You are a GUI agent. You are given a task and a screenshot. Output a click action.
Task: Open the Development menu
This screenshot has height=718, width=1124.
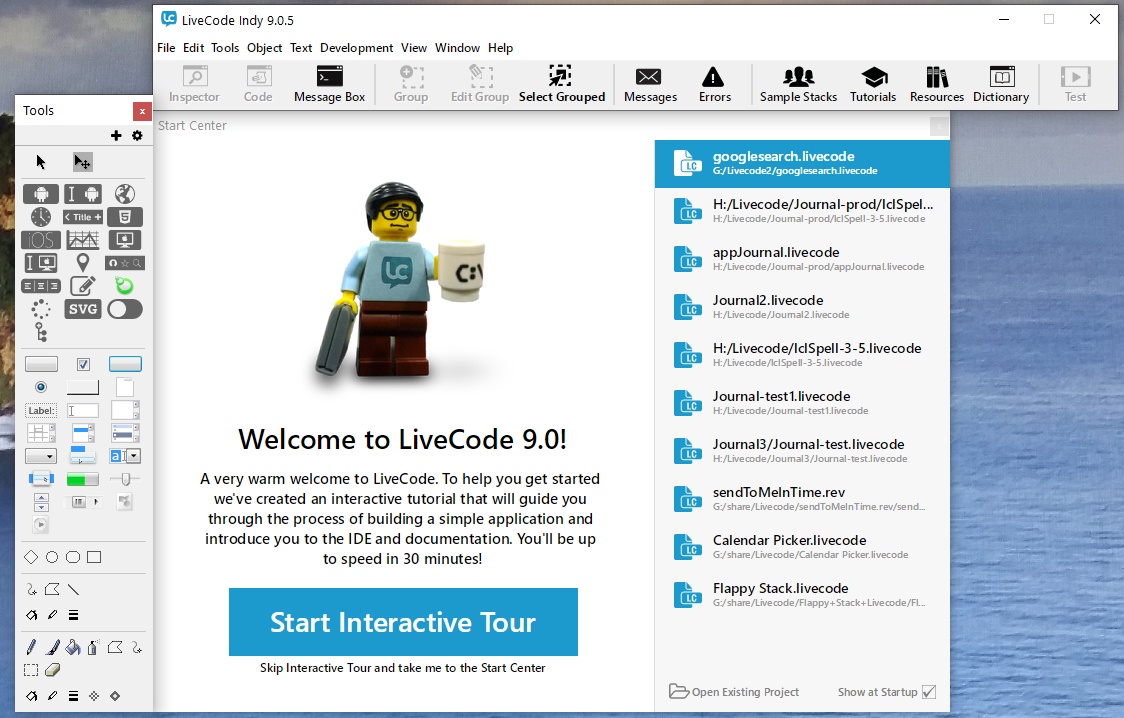coord(356,47)
